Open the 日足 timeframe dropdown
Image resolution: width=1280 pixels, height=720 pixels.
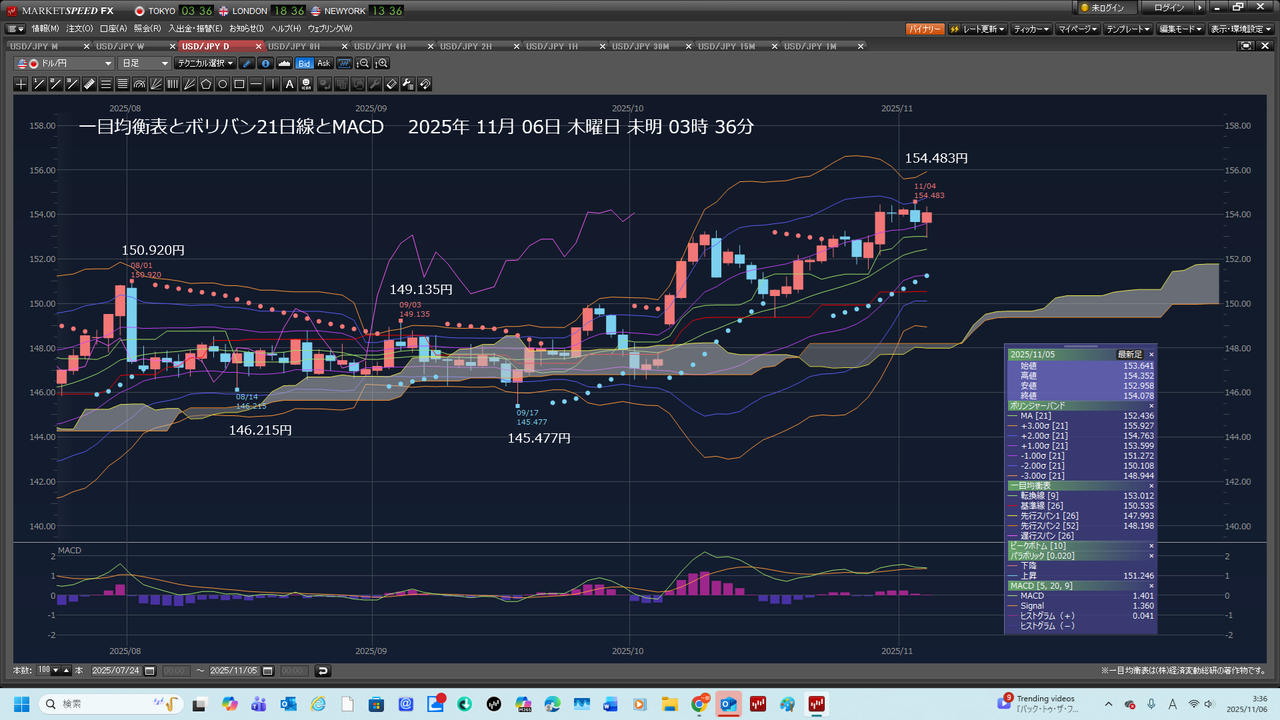pyautogui.click(x=145, y=63)
